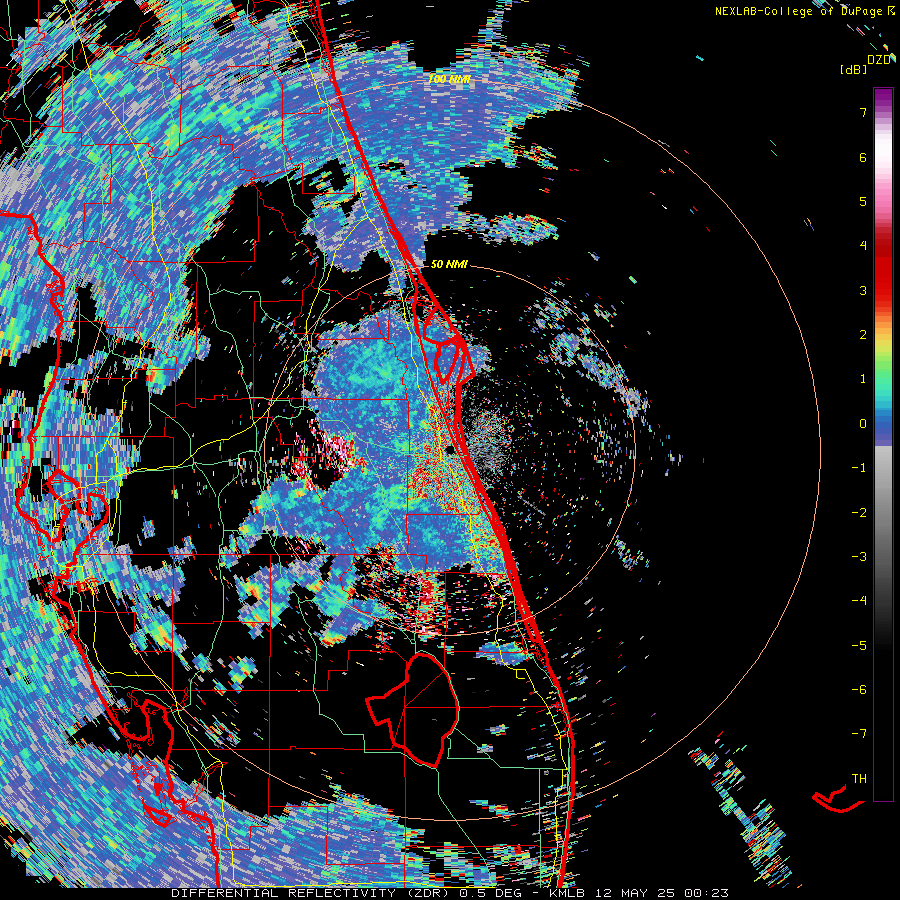Click the DZD product label
900x900 pixels.
click(x=879, y=60)
